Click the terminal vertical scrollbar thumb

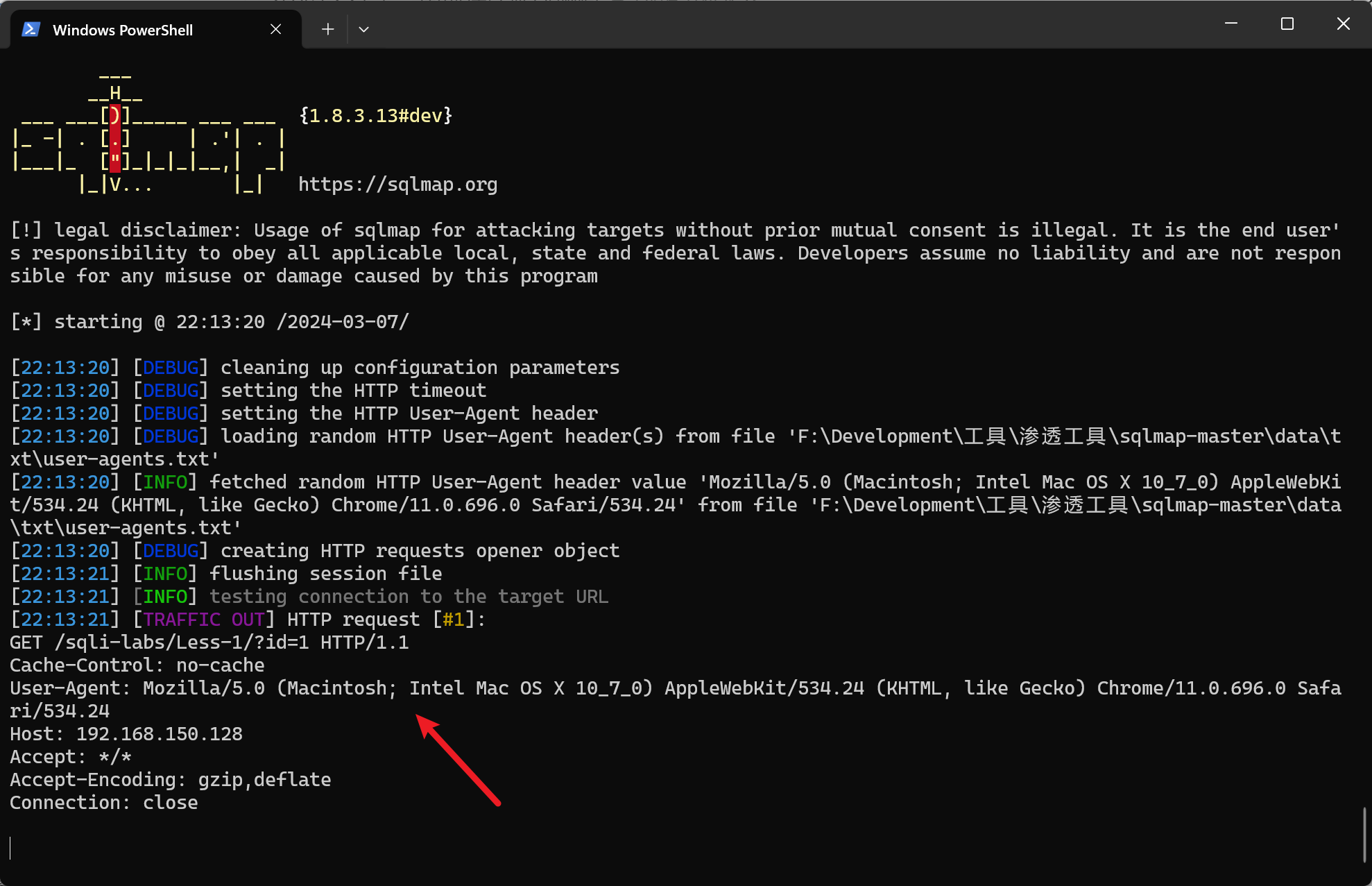pyautogui.click(x=1364, y=835)
